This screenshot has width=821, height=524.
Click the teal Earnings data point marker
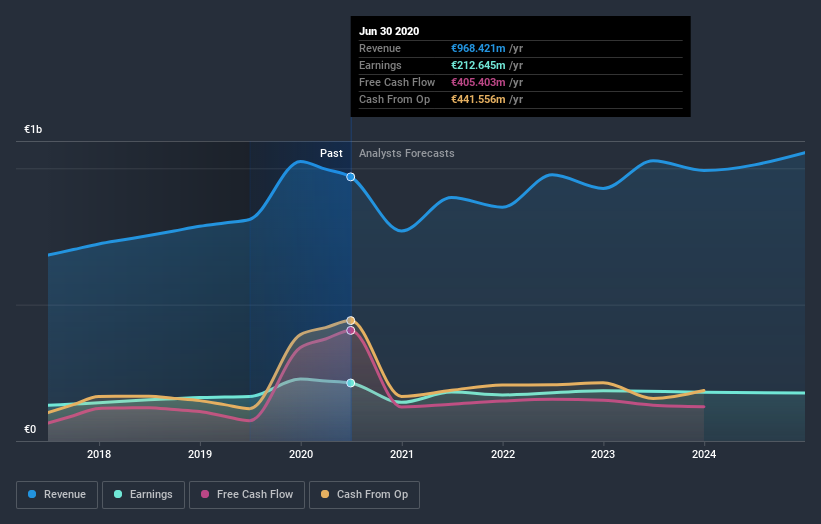click(x=351, y=383)
